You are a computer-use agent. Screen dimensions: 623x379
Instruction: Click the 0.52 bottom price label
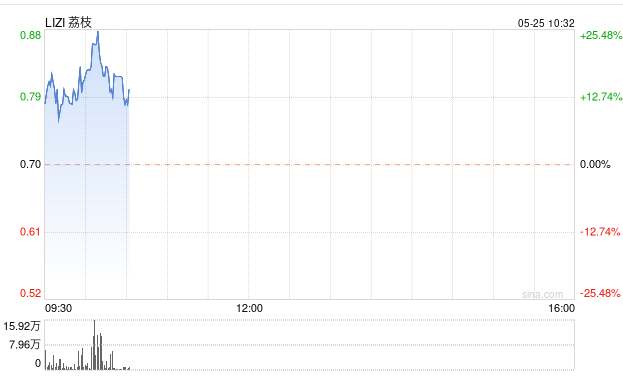[x=31, y=293]
